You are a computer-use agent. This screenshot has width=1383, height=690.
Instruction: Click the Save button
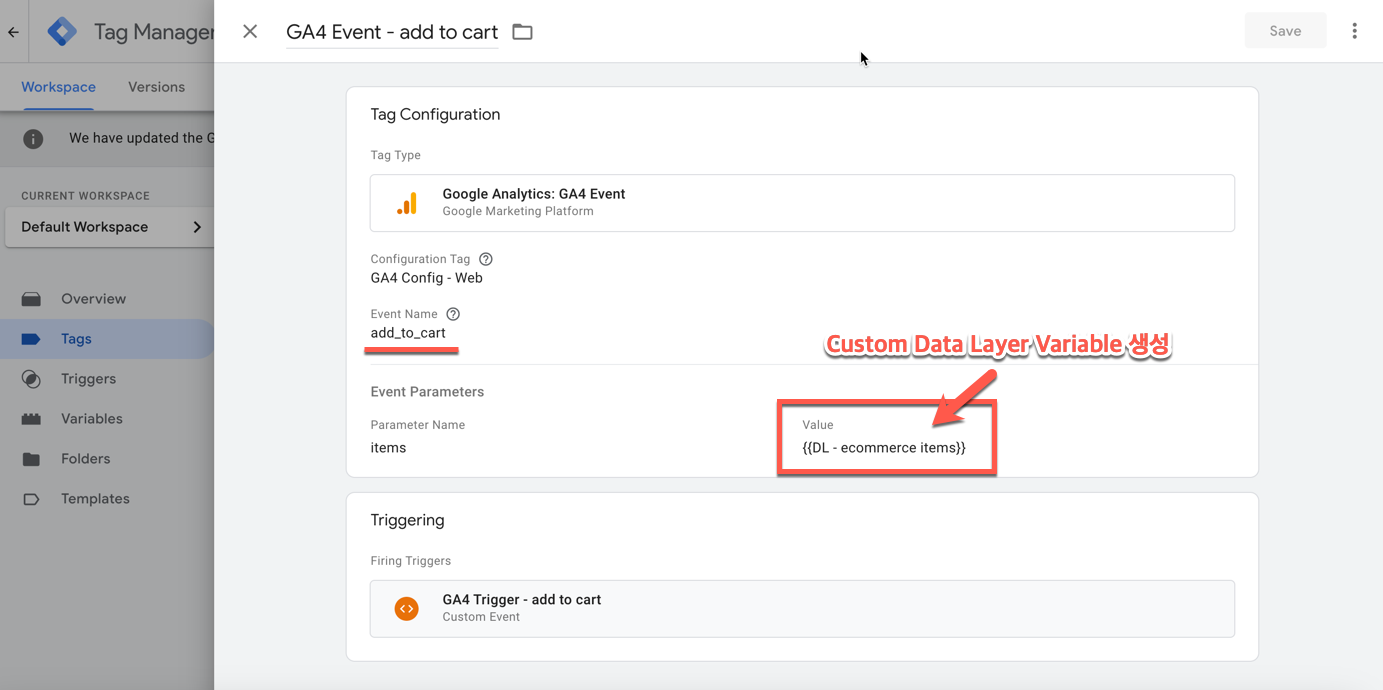(x=1285, y=31)
